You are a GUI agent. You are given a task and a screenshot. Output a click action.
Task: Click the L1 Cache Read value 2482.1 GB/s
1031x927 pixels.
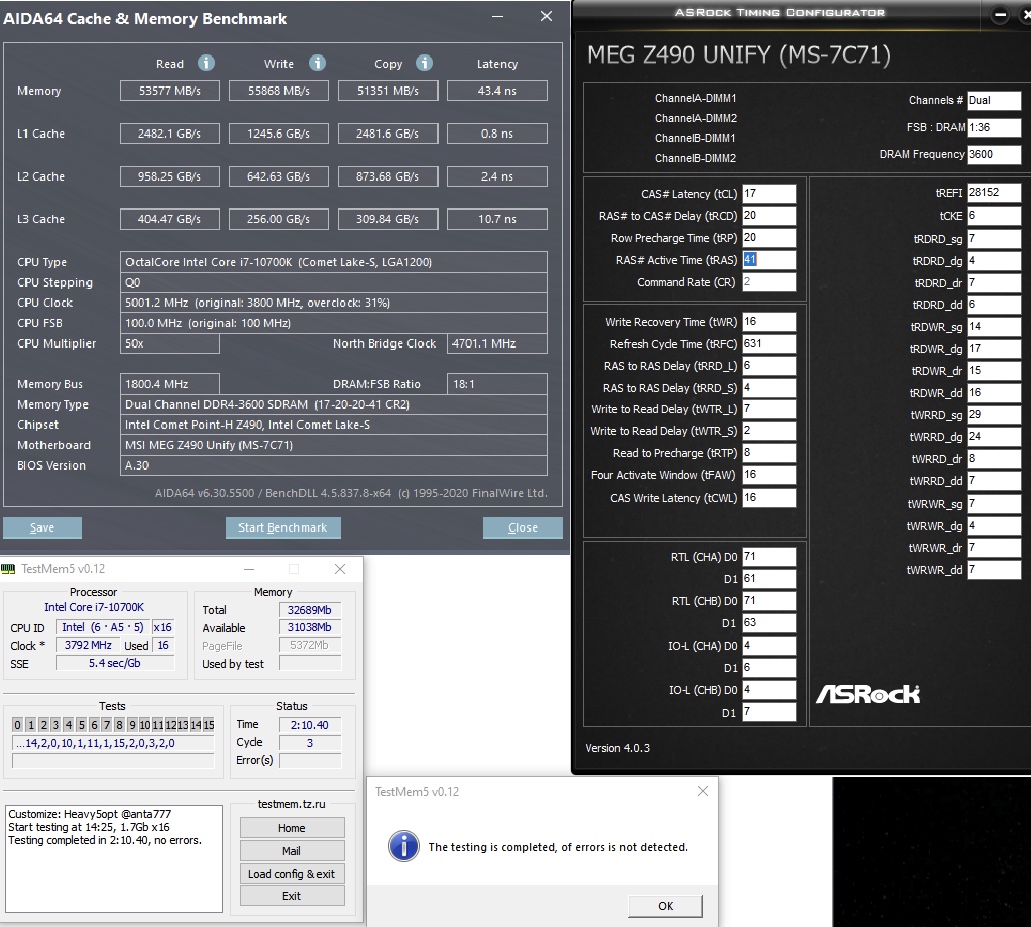(x=170, y=133)
